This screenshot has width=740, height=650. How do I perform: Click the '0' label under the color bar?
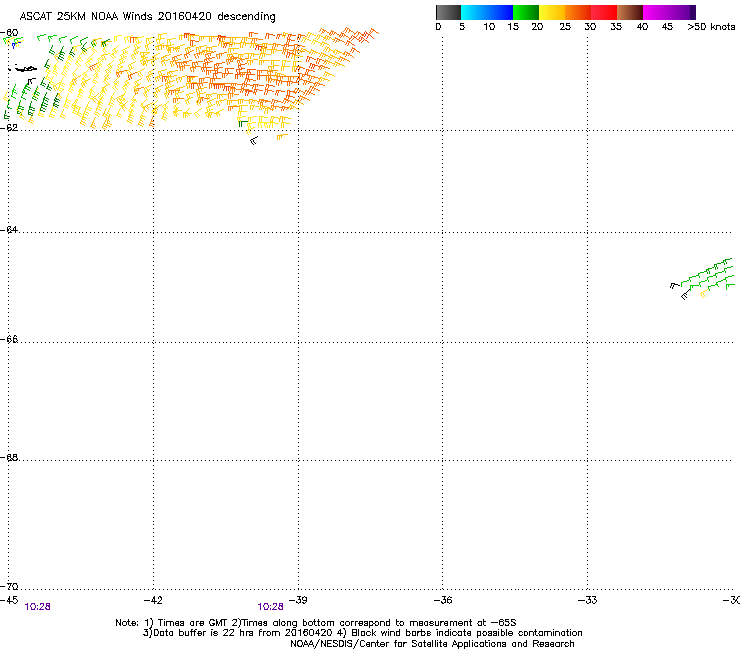pos(438,27)
